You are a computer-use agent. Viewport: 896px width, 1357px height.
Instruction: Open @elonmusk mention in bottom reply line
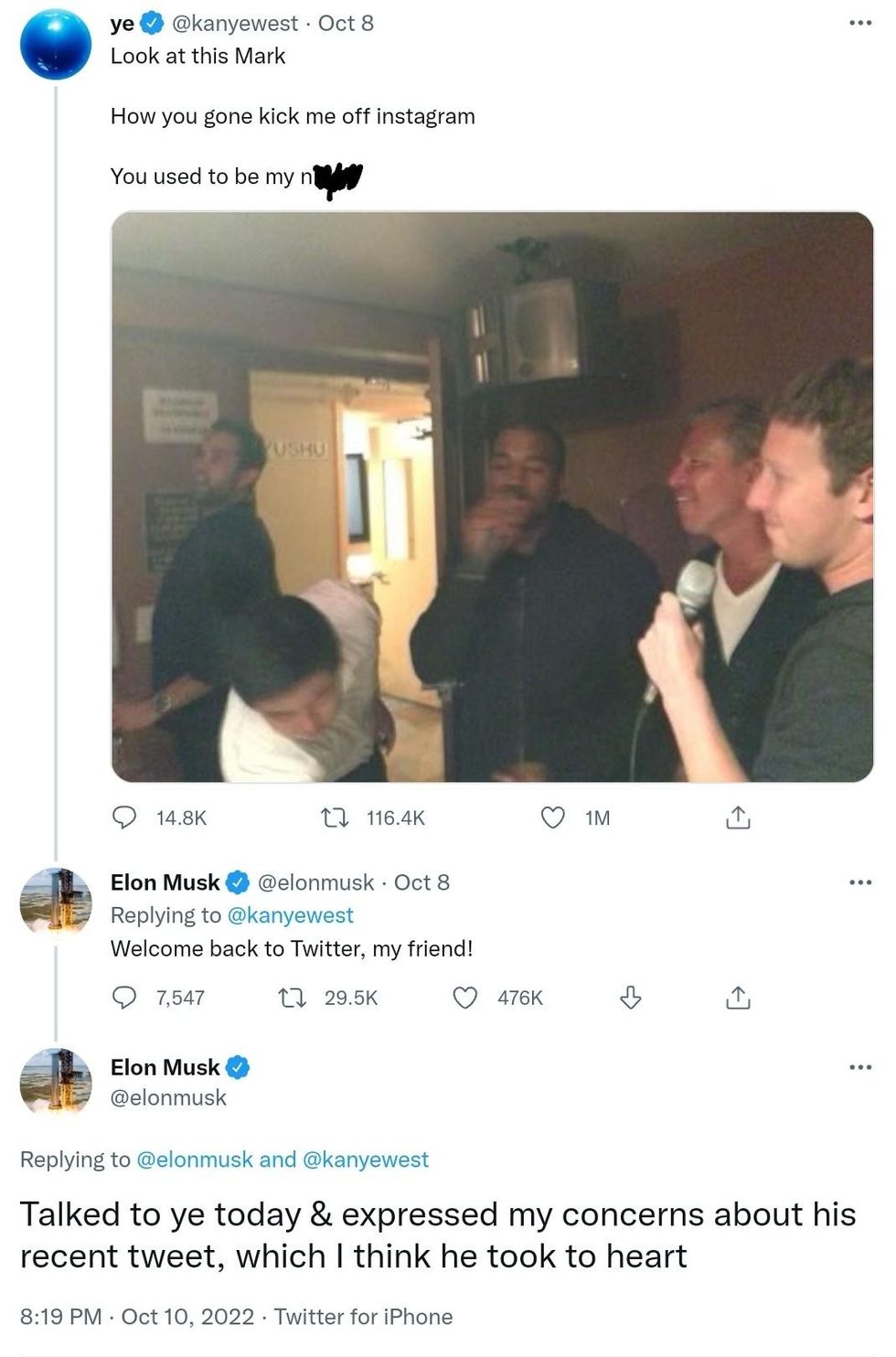click(x=194, y=1159)
